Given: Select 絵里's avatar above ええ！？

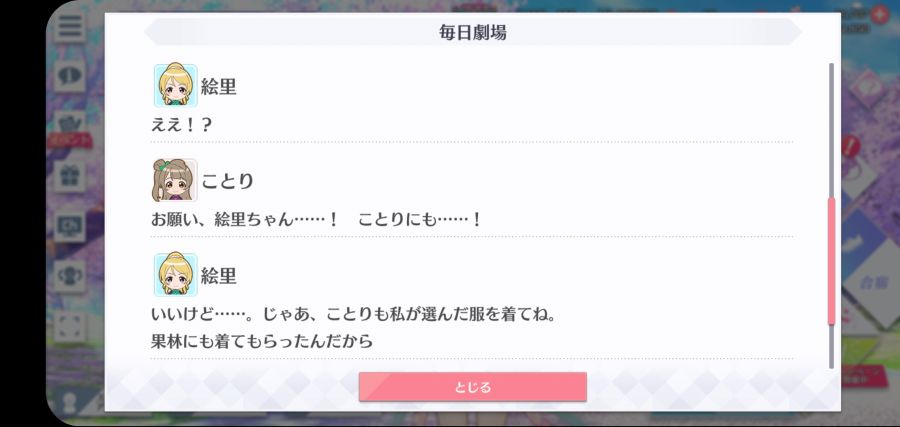Looking at the screenshot, I should coord(176,86).
